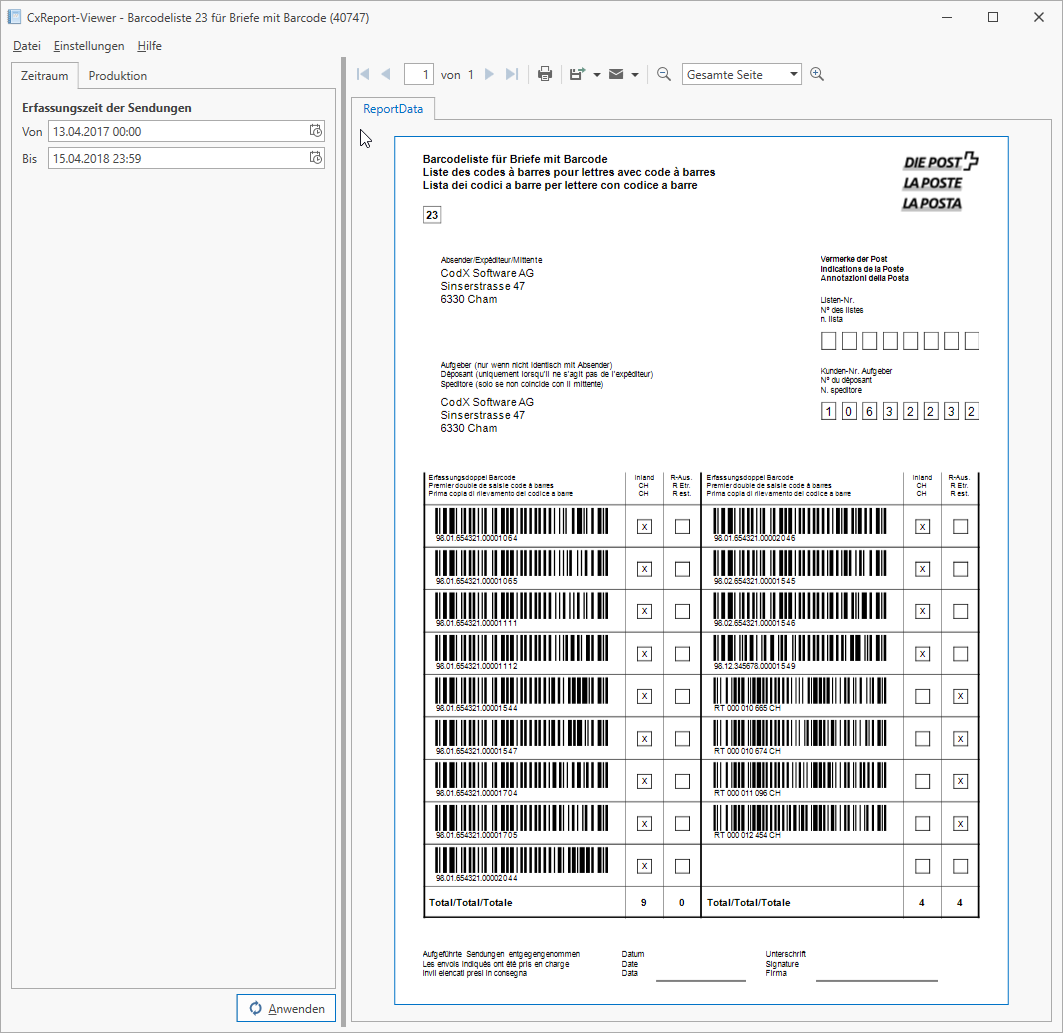The height and width of the screenshot is (1033, 1063).
Task: Open the Hilfe menu
Action: (x=149, y=46)
